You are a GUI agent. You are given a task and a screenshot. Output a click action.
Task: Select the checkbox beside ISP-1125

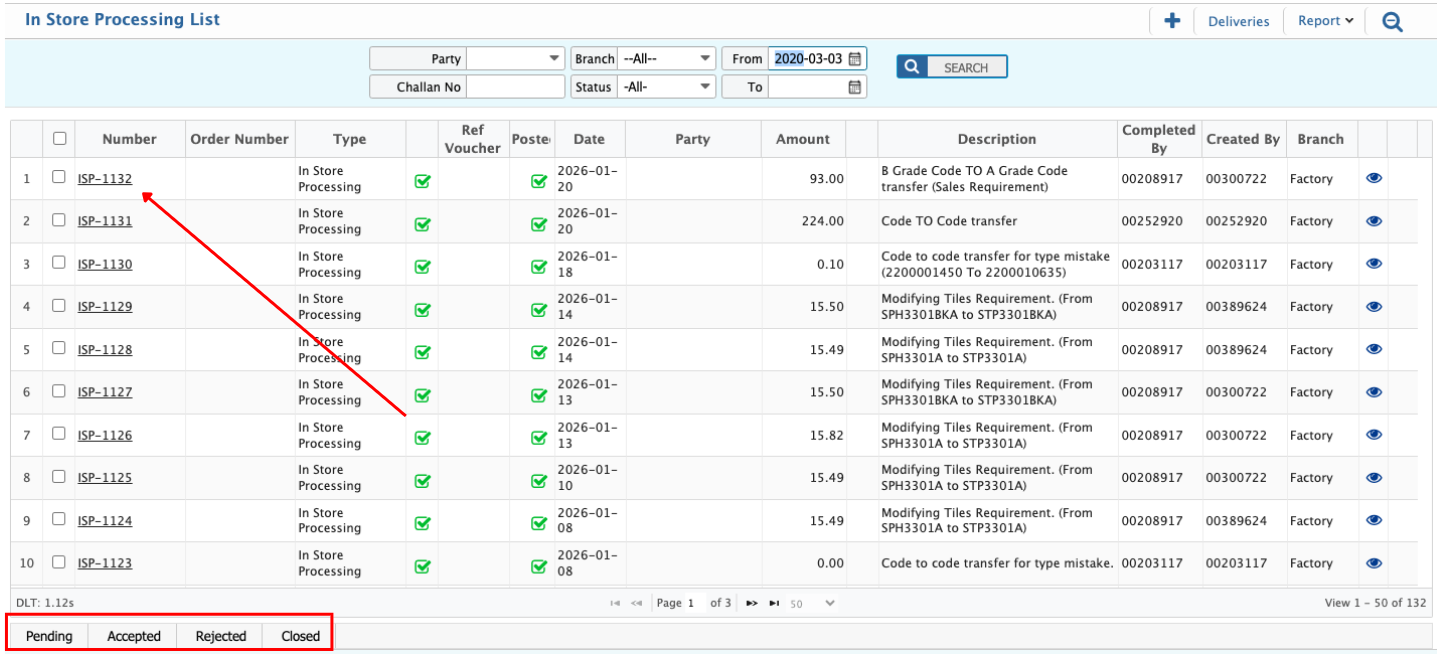[x=59, y=476]
